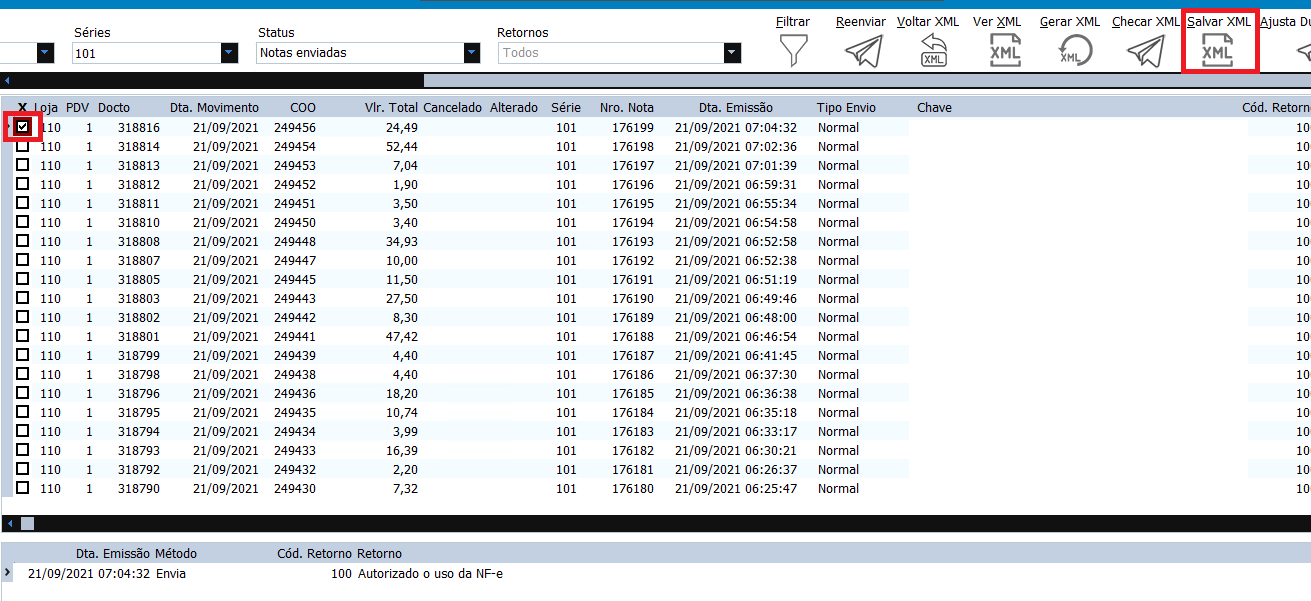
Task: Check the checkbox for Docto 318810
Action: [x=22, y=222]
